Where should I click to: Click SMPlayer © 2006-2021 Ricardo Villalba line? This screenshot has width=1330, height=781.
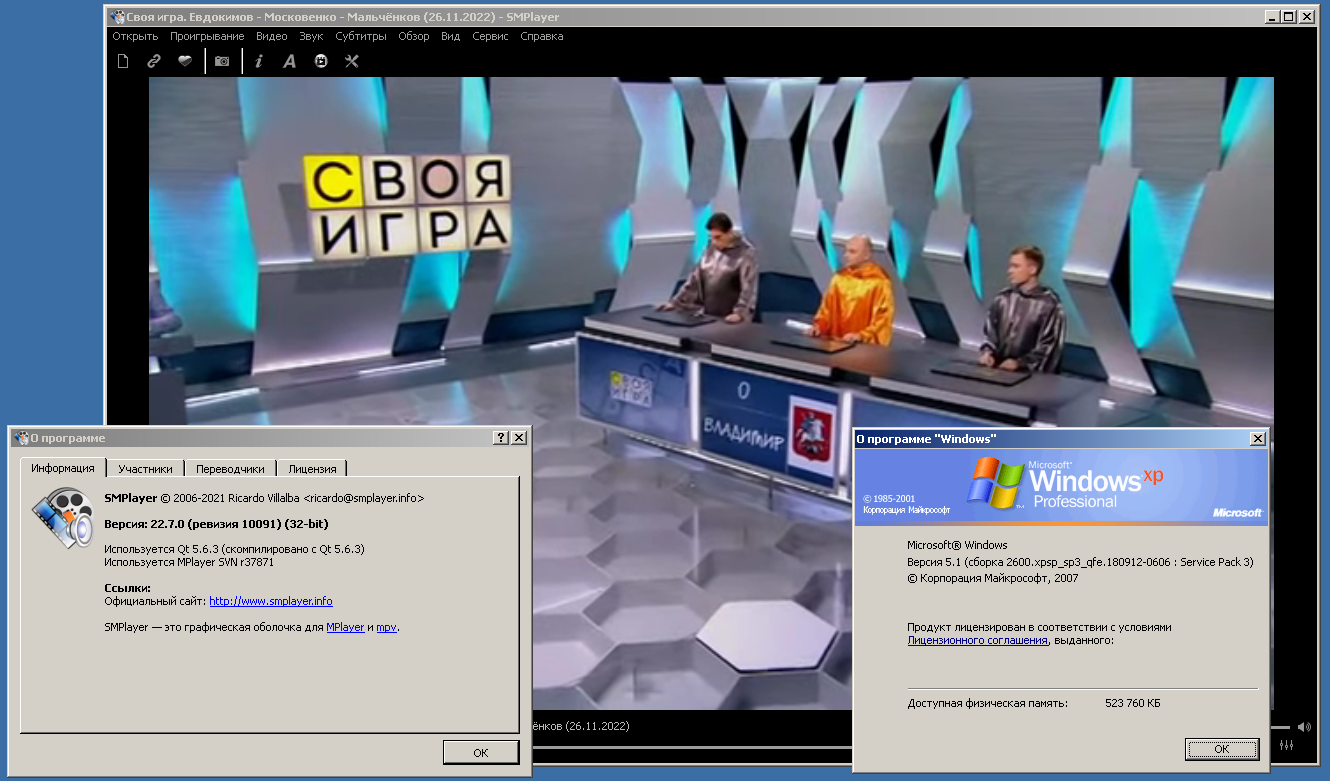264,497
